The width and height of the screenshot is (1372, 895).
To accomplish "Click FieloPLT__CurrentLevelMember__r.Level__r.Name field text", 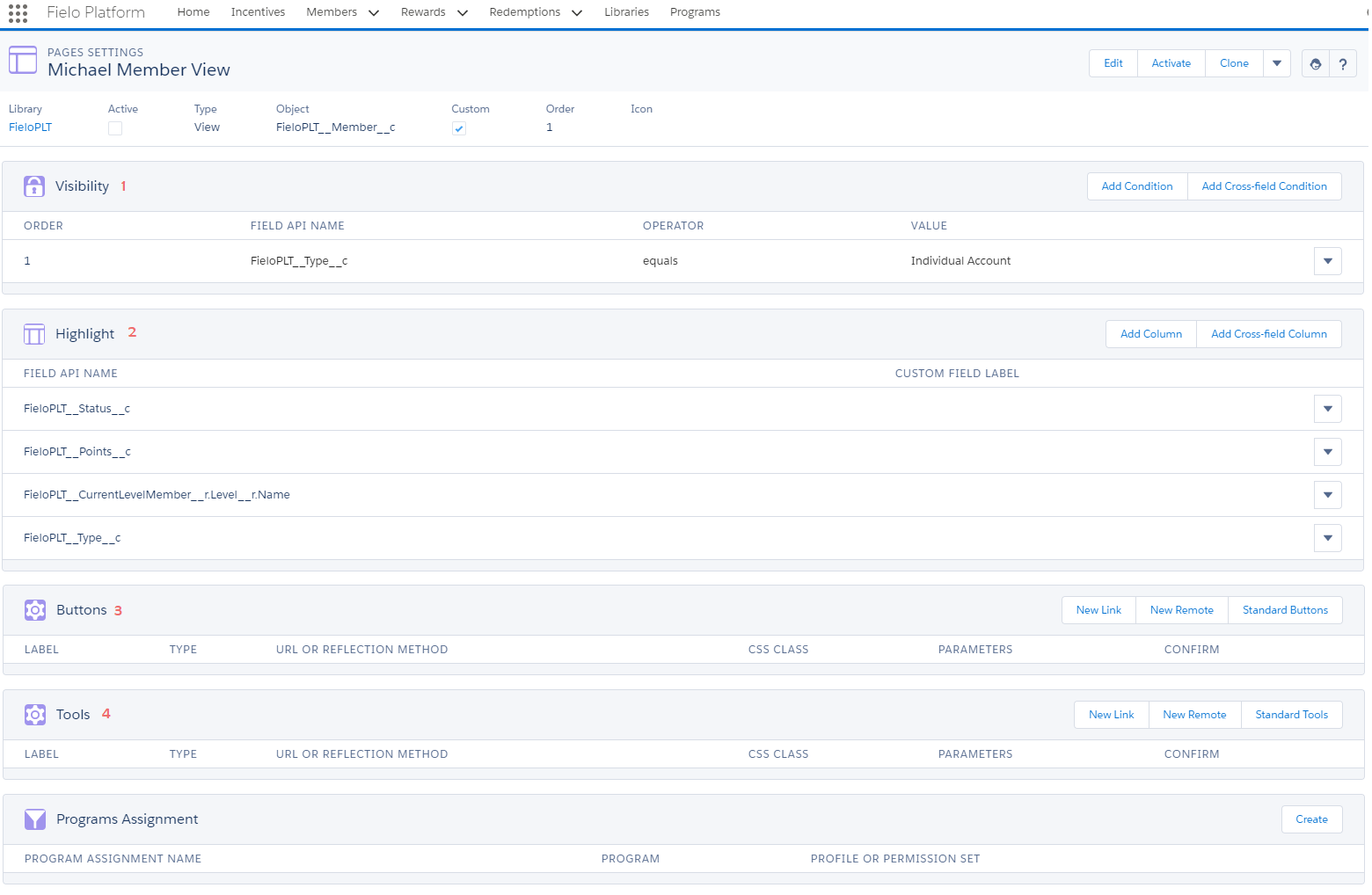I will point(157,495).
